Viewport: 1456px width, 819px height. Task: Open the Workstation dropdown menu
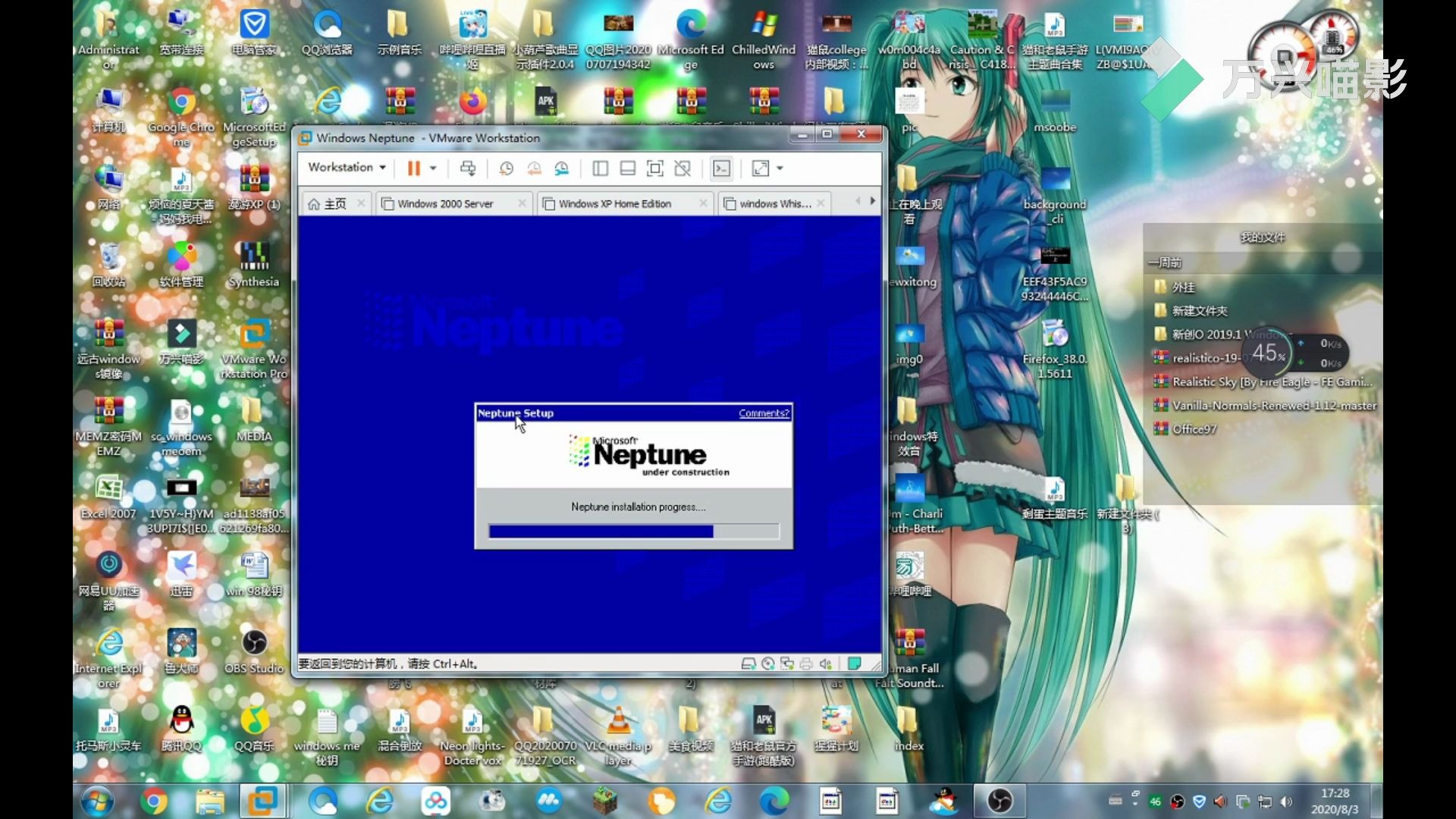click(347, 168)
